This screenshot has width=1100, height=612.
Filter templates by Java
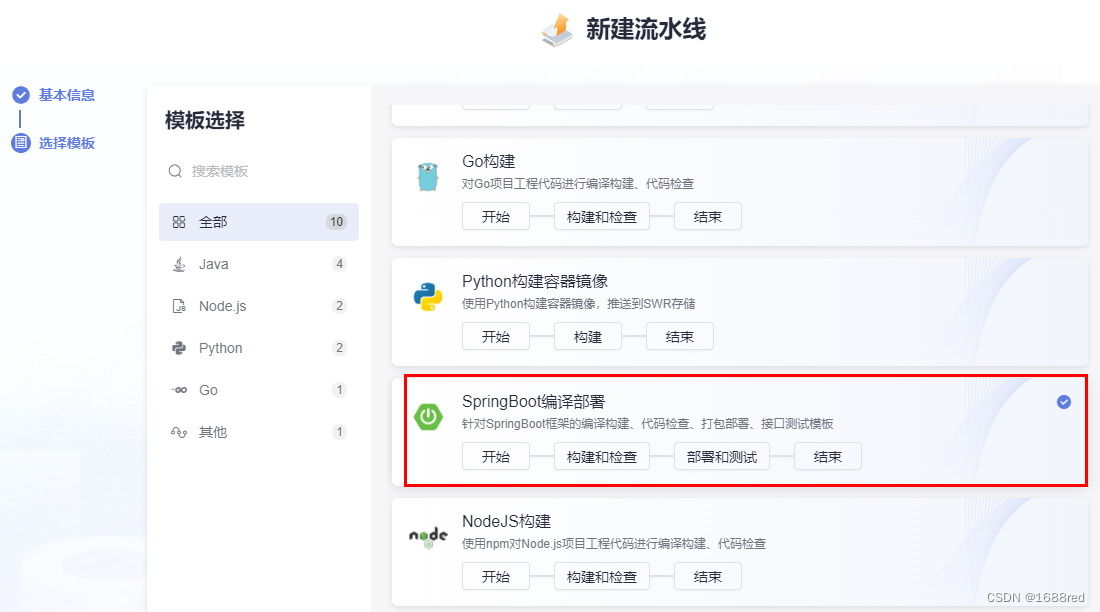[x=259, y=264]
